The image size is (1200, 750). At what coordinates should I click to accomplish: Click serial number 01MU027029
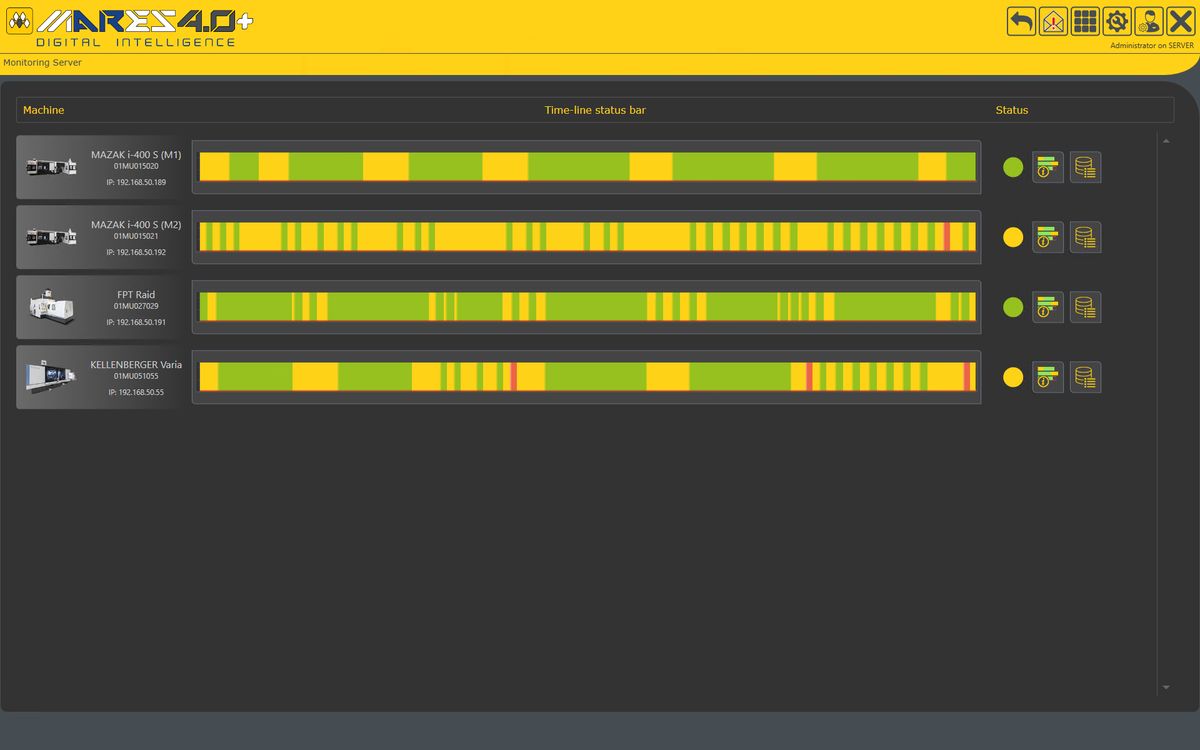pos(136,307)
